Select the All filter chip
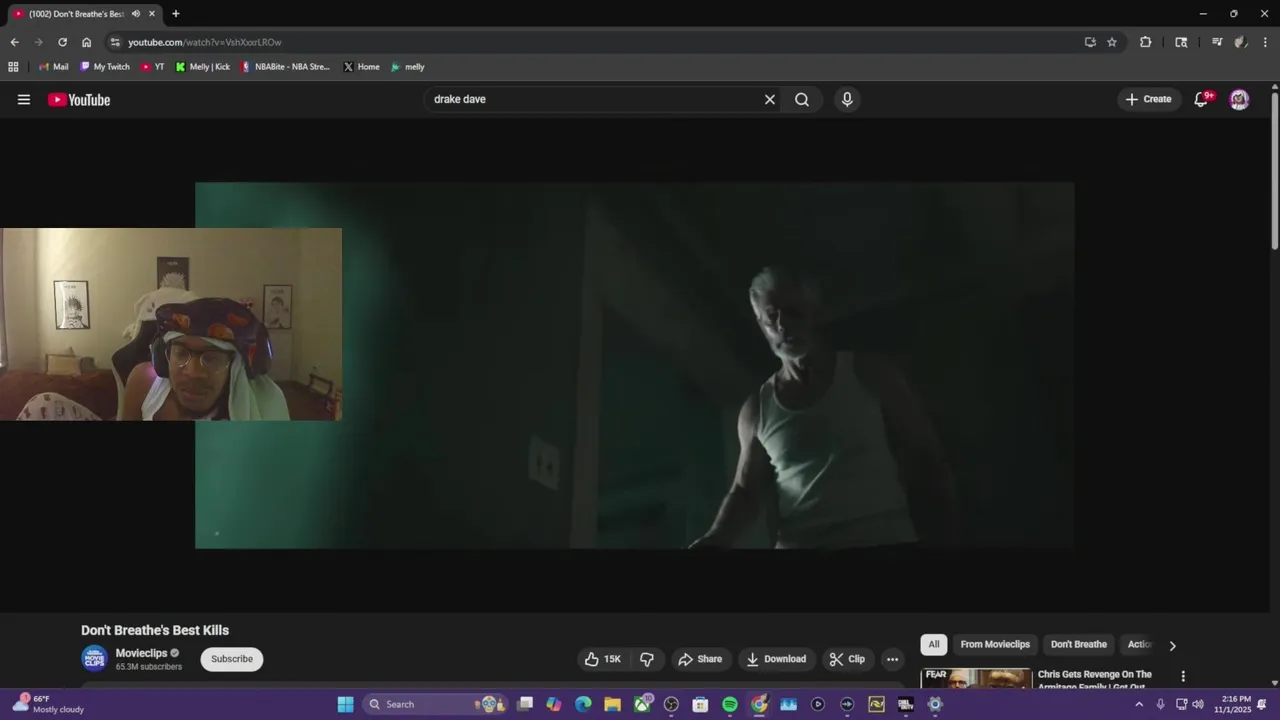Image resolution: width=1280 pixels, height=720 pixels. (x=934, y=645)
